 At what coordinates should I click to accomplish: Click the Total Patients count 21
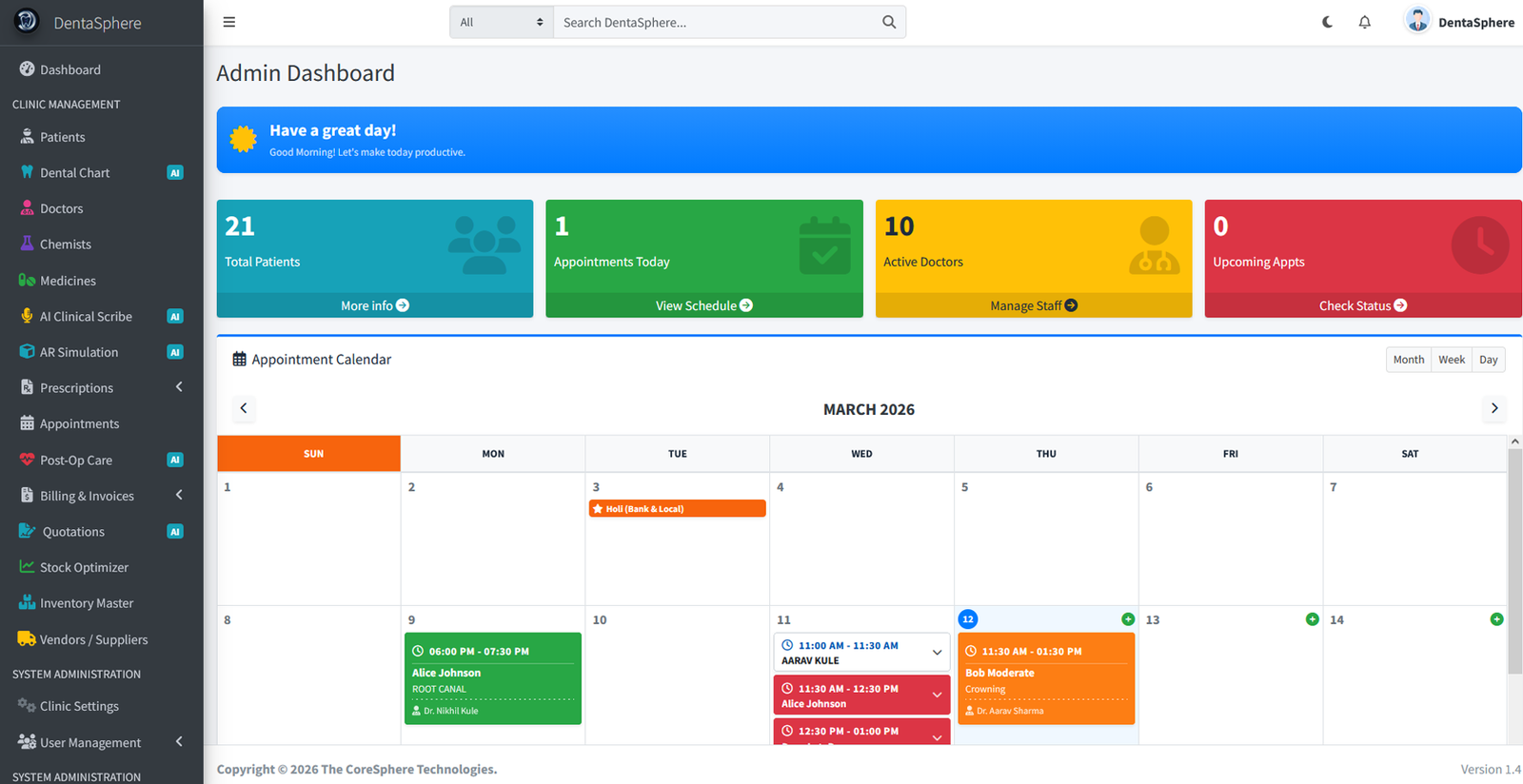point(240,226)
